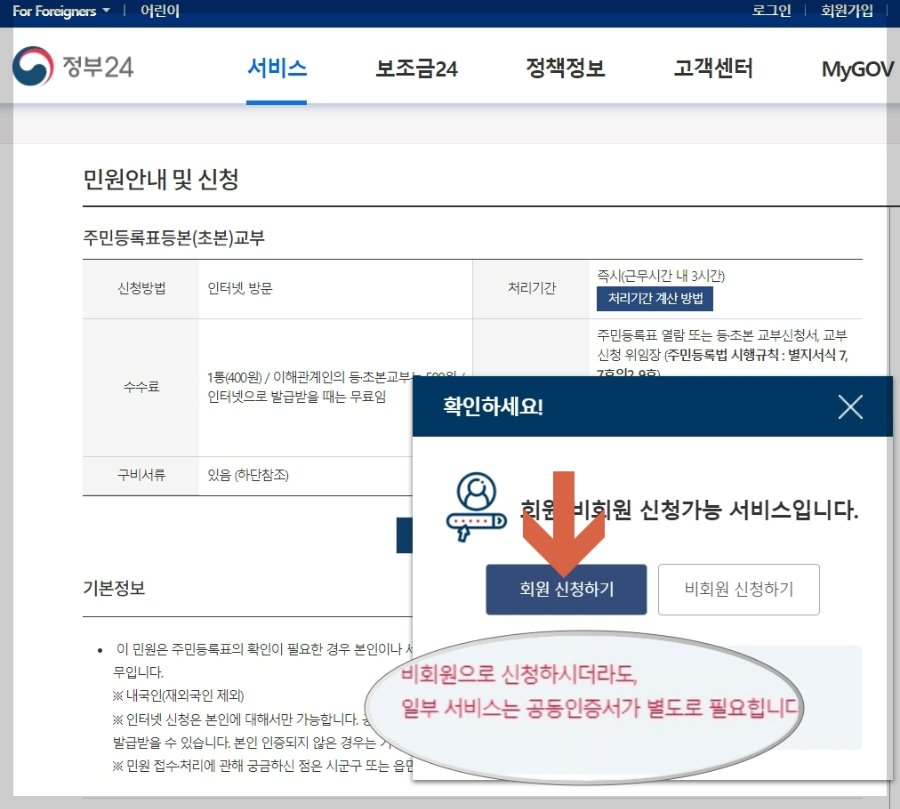Close the 확인하세요 popup with the X icon

[850, 407]
